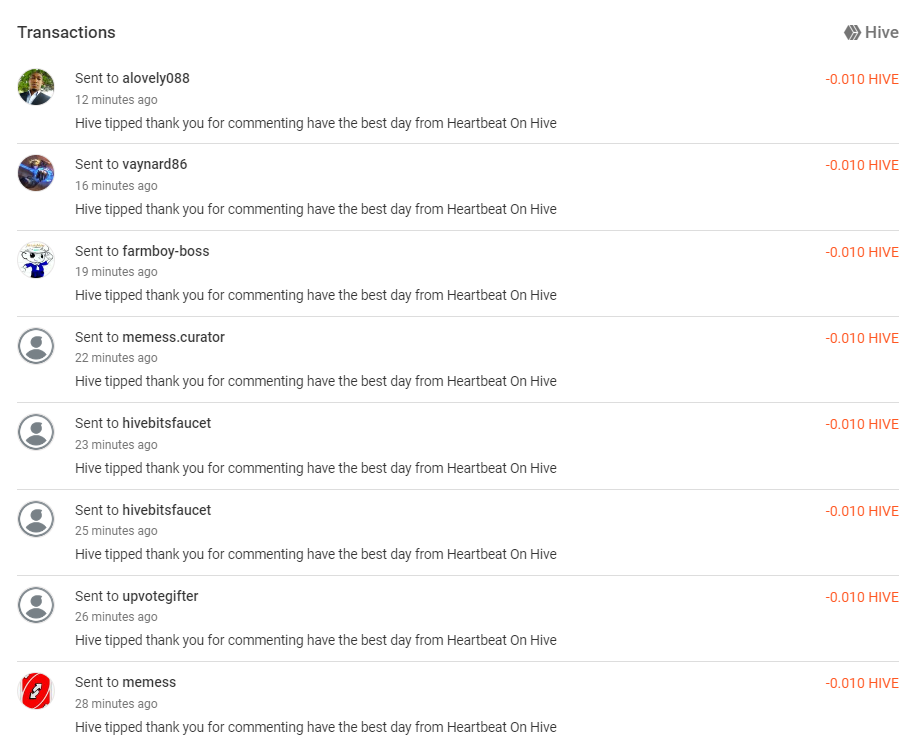This screenshot has height=737, width=909.
Task: Click avatar of hivebitsfaucet, 25 minutes ago
Action: coord(36,518)
